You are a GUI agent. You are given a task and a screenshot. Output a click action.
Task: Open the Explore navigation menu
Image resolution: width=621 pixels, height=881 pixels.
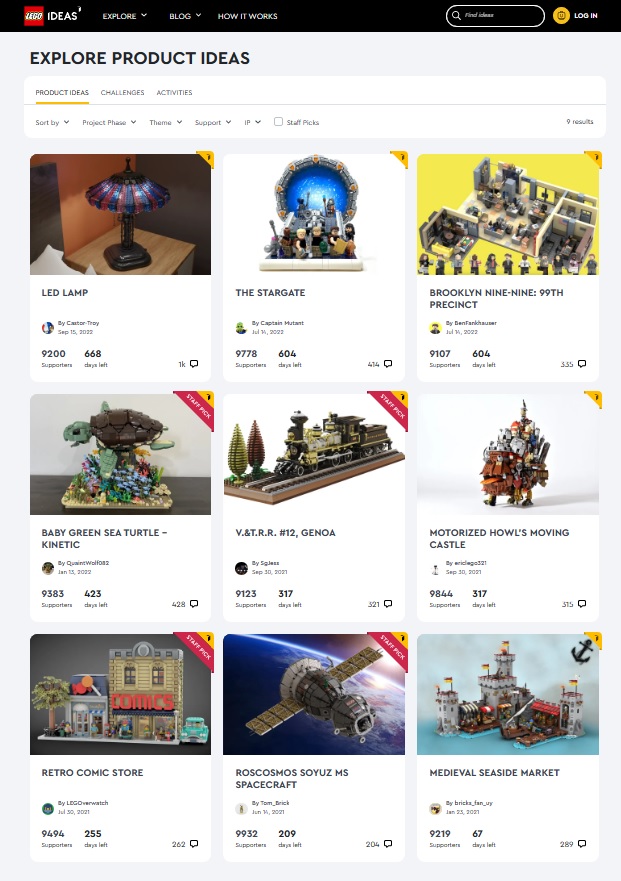coord(125,16)
